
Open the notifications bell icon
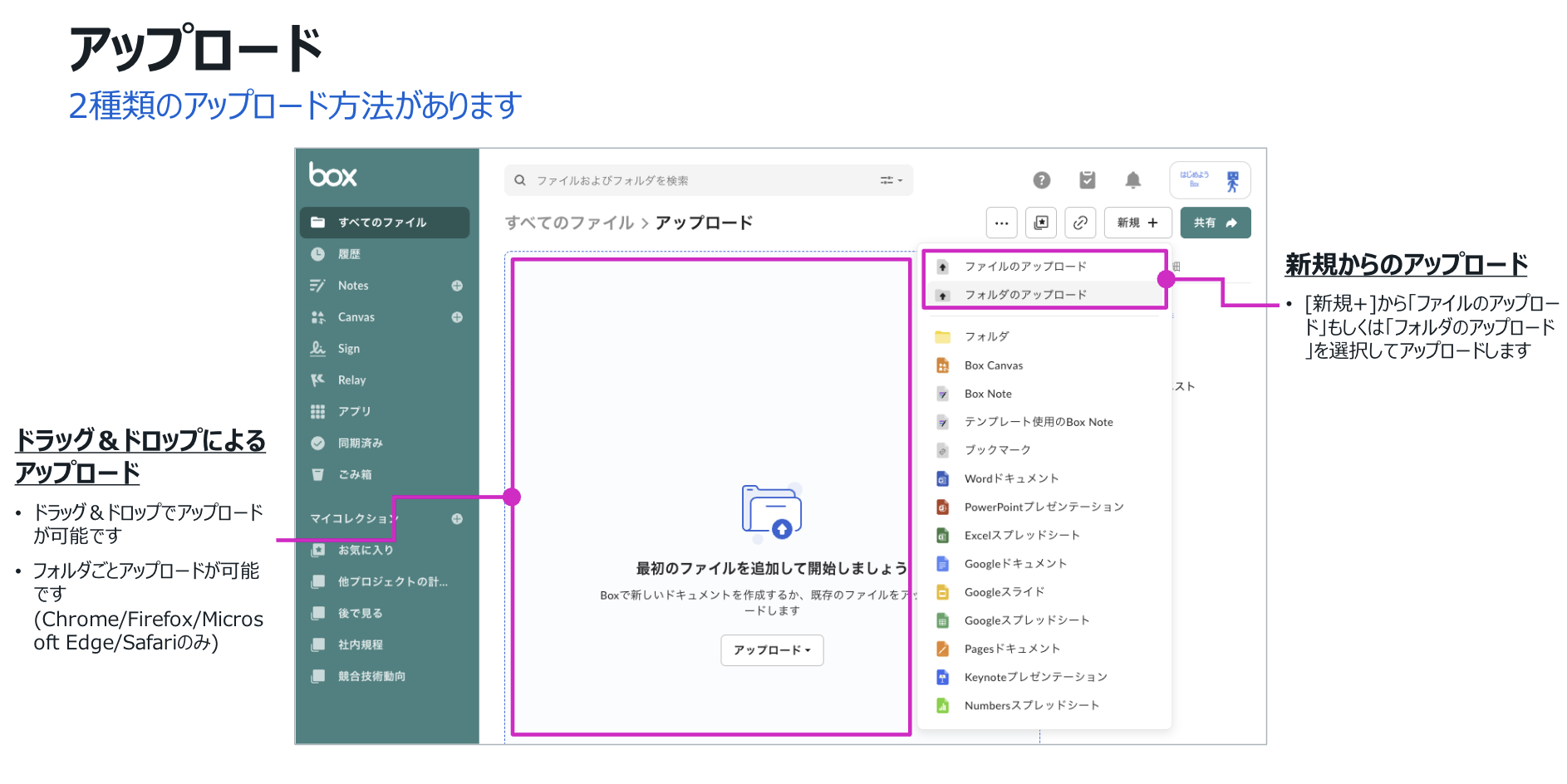click(1132, 180)
